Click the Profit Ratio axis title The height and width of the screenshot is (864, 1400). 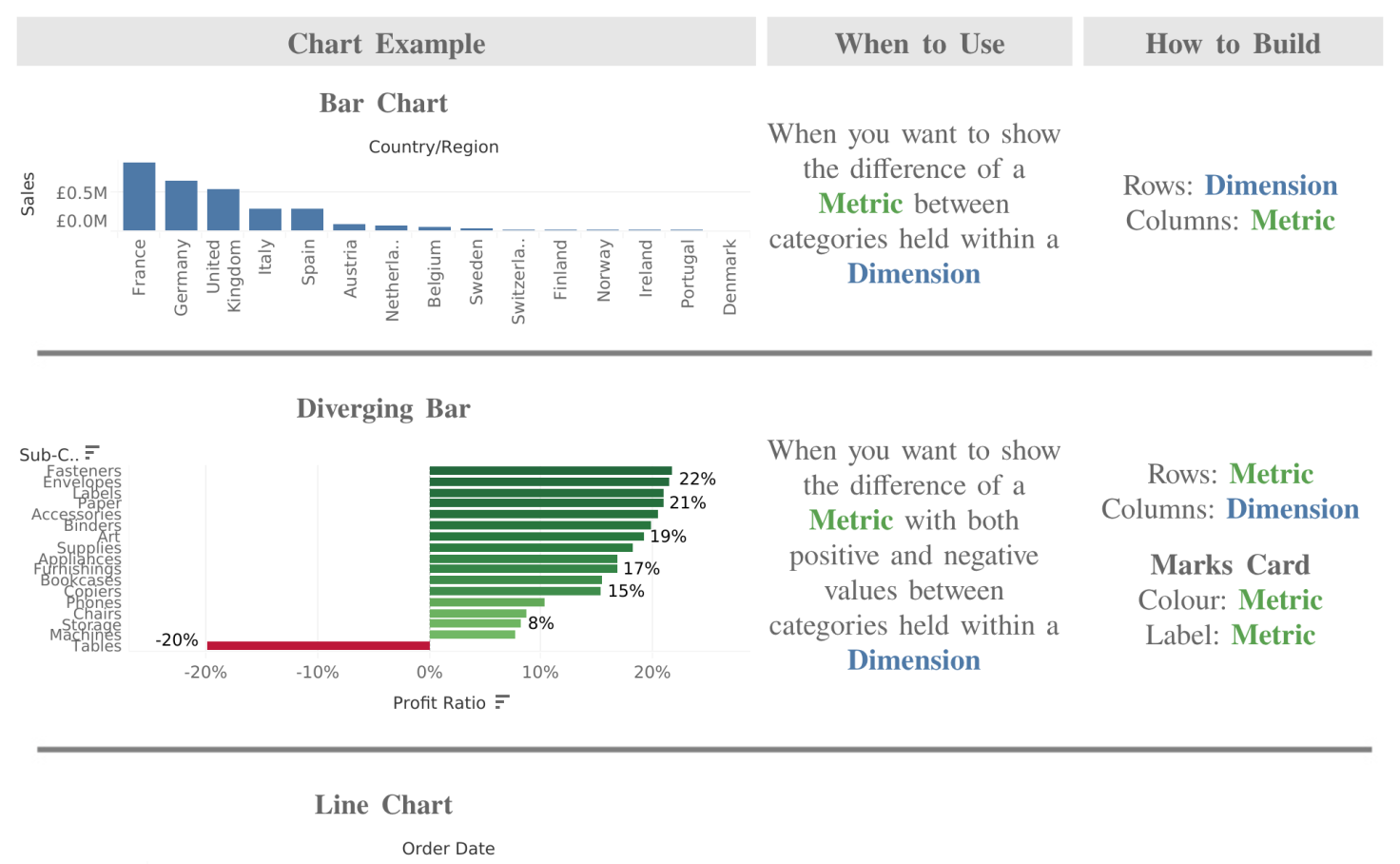point(438,702)
